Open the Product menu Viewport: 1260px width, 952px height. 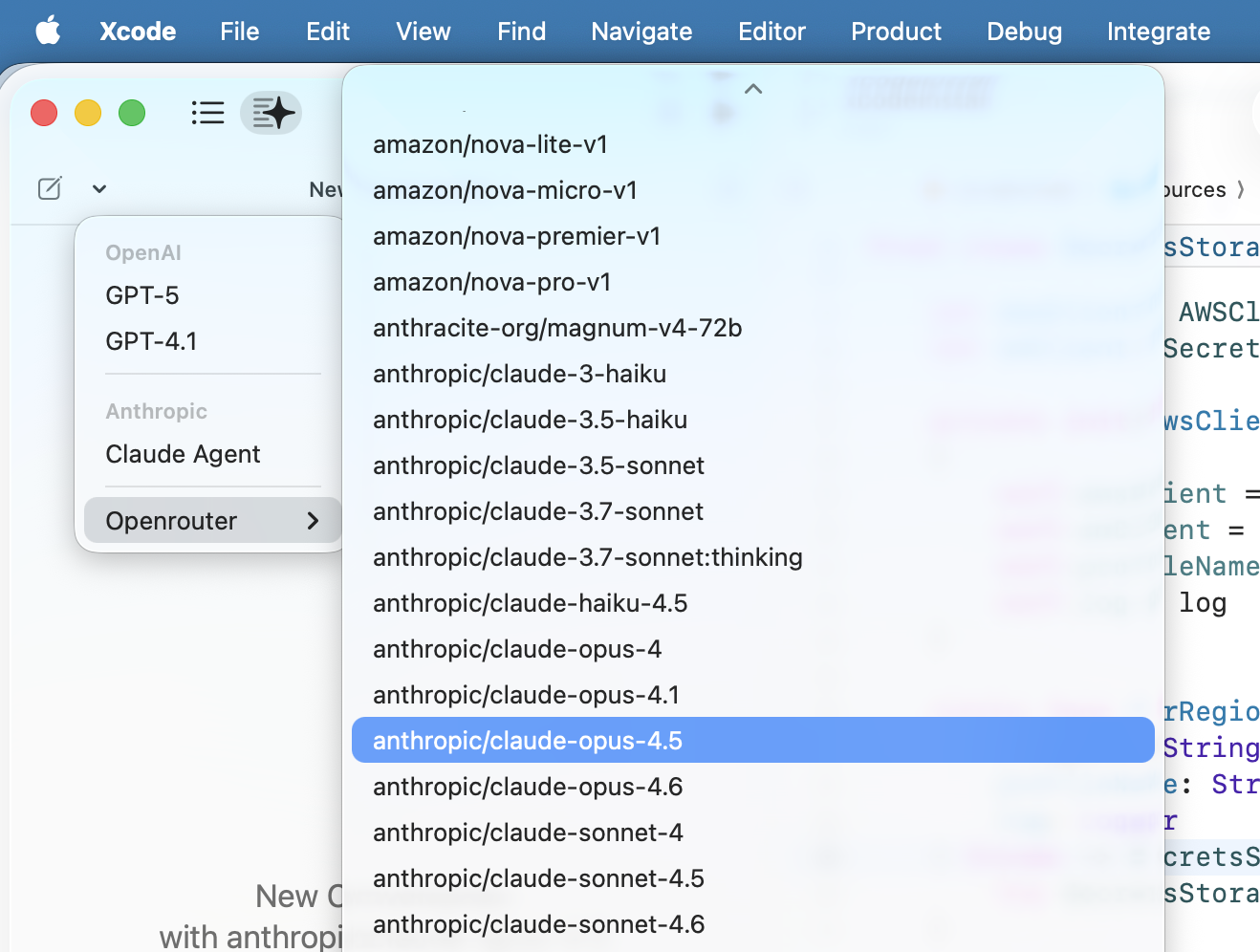895,31
